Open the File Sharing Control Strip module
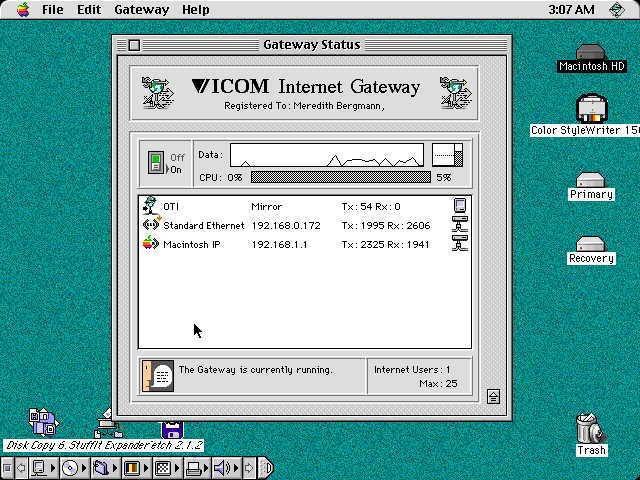The height and width of the screenshot is (480, 640). pyautogui.click(x=105, y=468)
